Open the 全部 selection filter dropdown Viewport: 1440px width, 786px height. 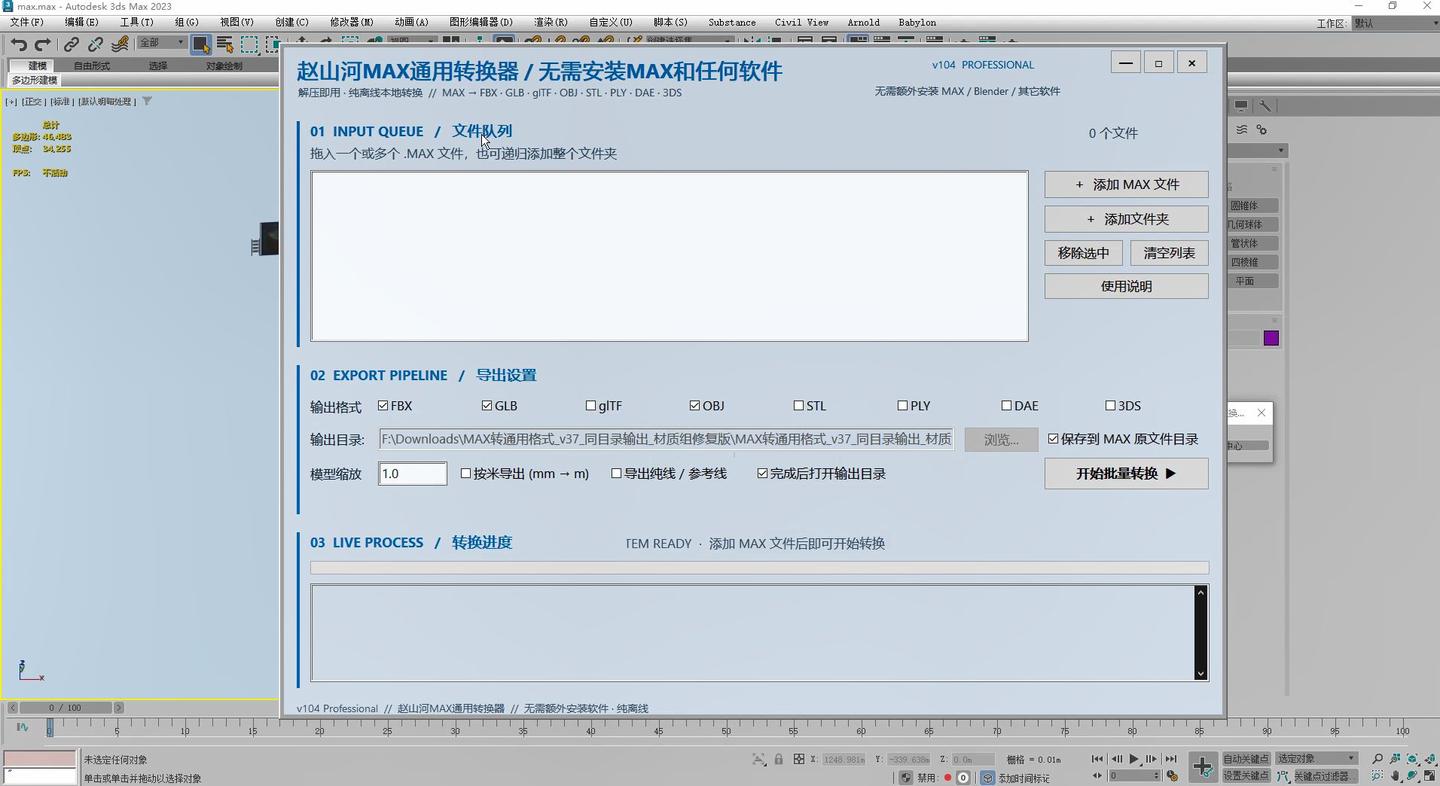(161, 43)
